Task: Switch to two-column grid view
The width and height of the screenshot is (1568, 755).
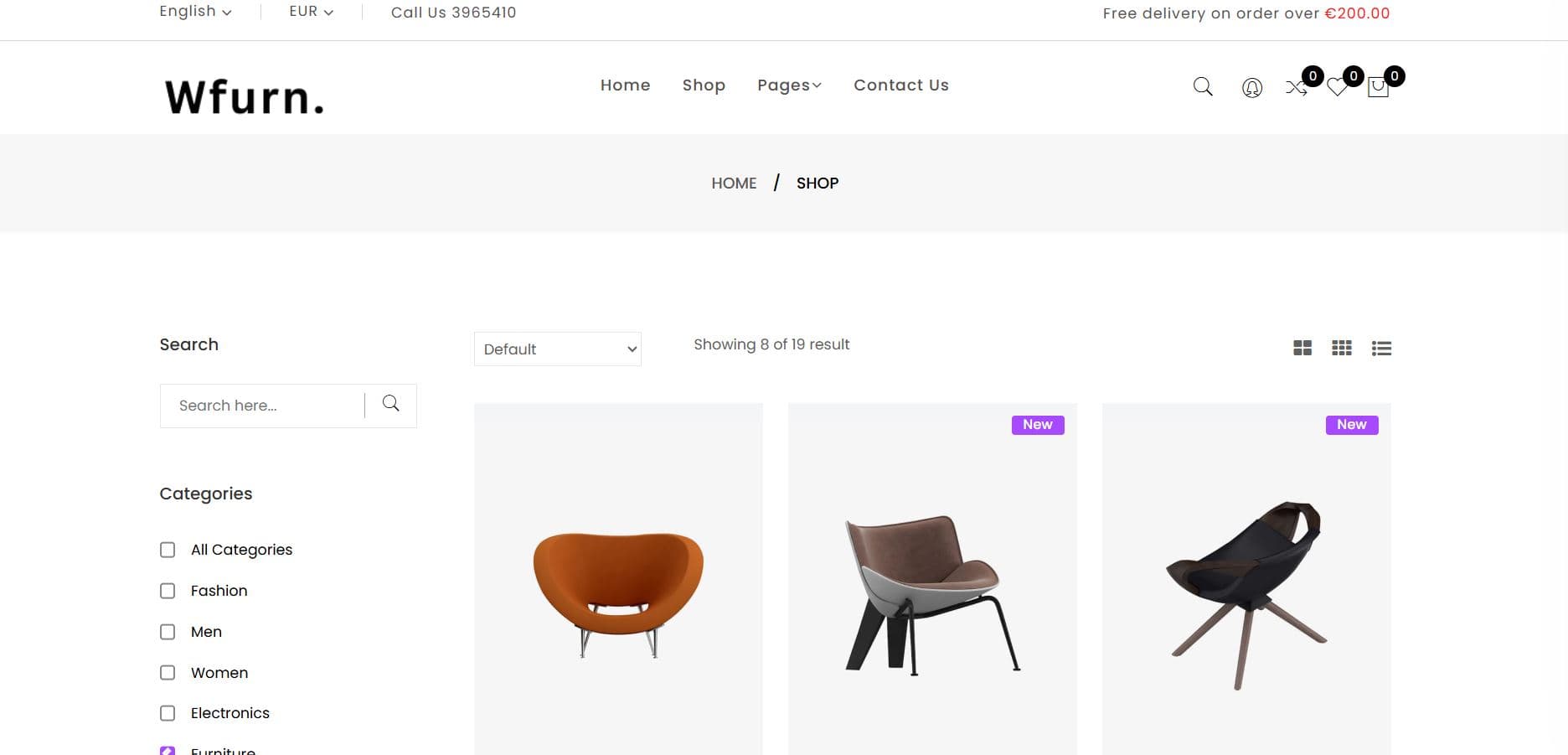Action: (x=1302, y=348)
